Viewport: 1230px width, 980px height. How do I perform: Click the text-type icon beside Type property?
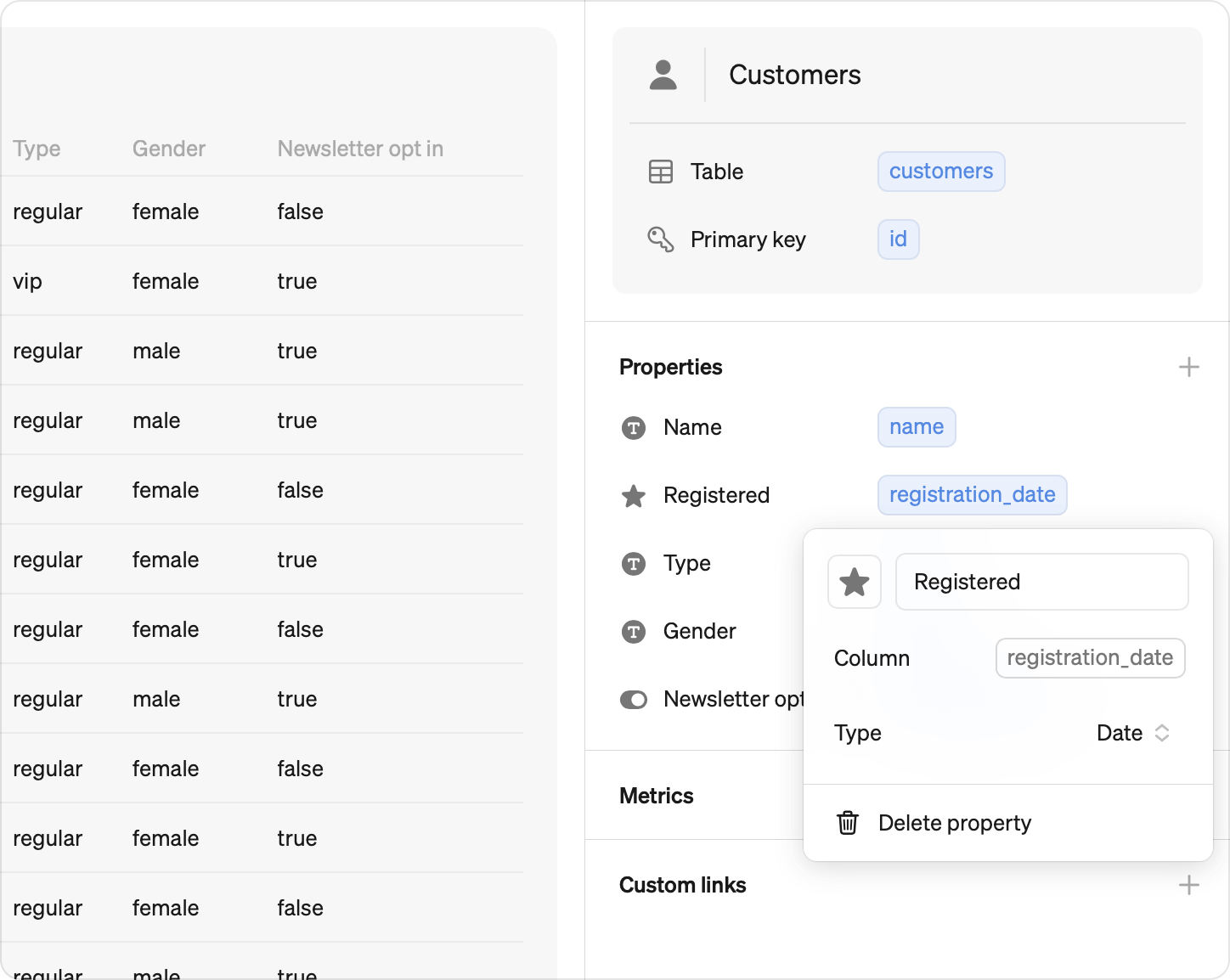pyautogui.click(x=634, y=563)
